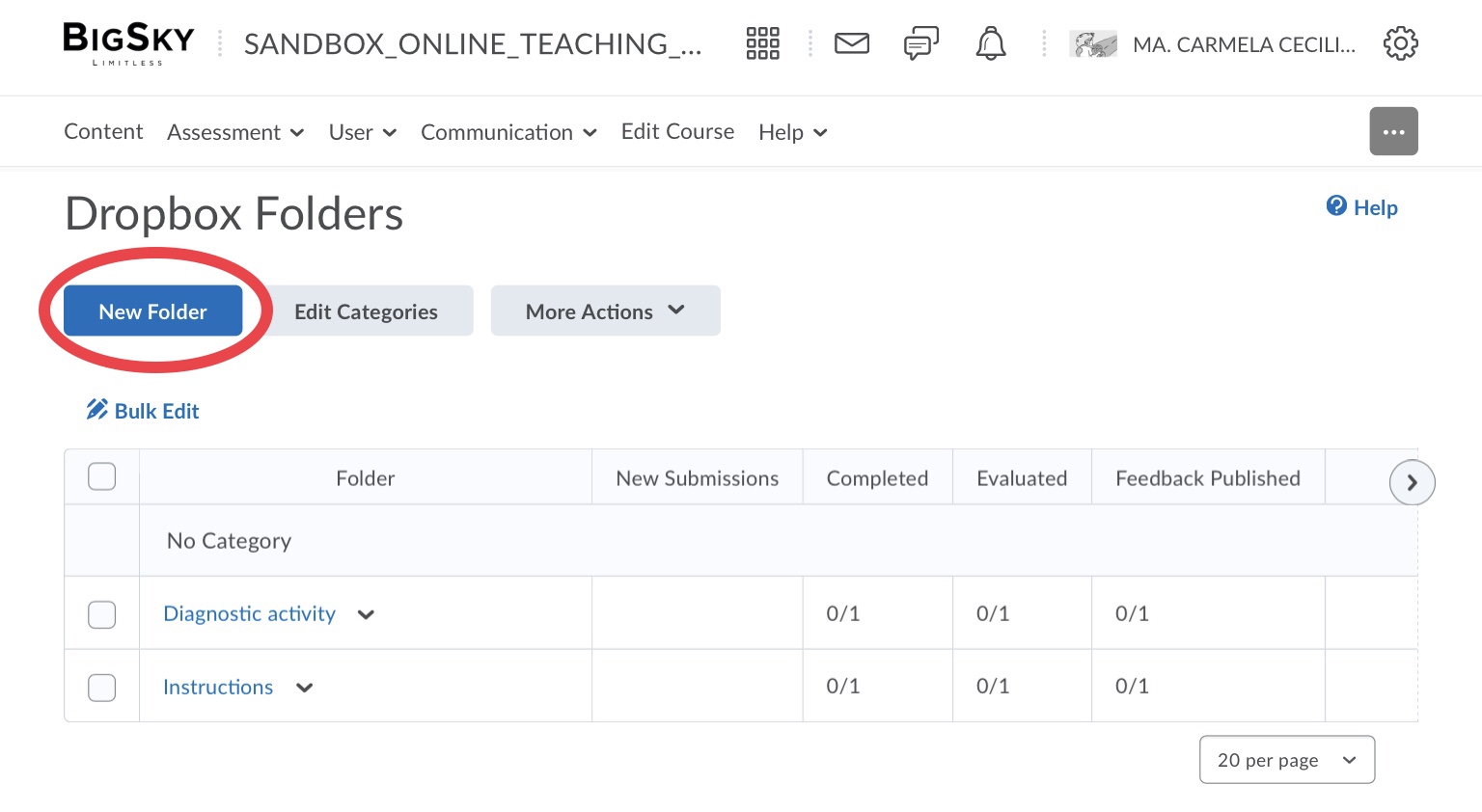This screenshot has width=1482, height=812.
Task: Open subscription alerts chat icon
Action: click(x=921, y=43)
